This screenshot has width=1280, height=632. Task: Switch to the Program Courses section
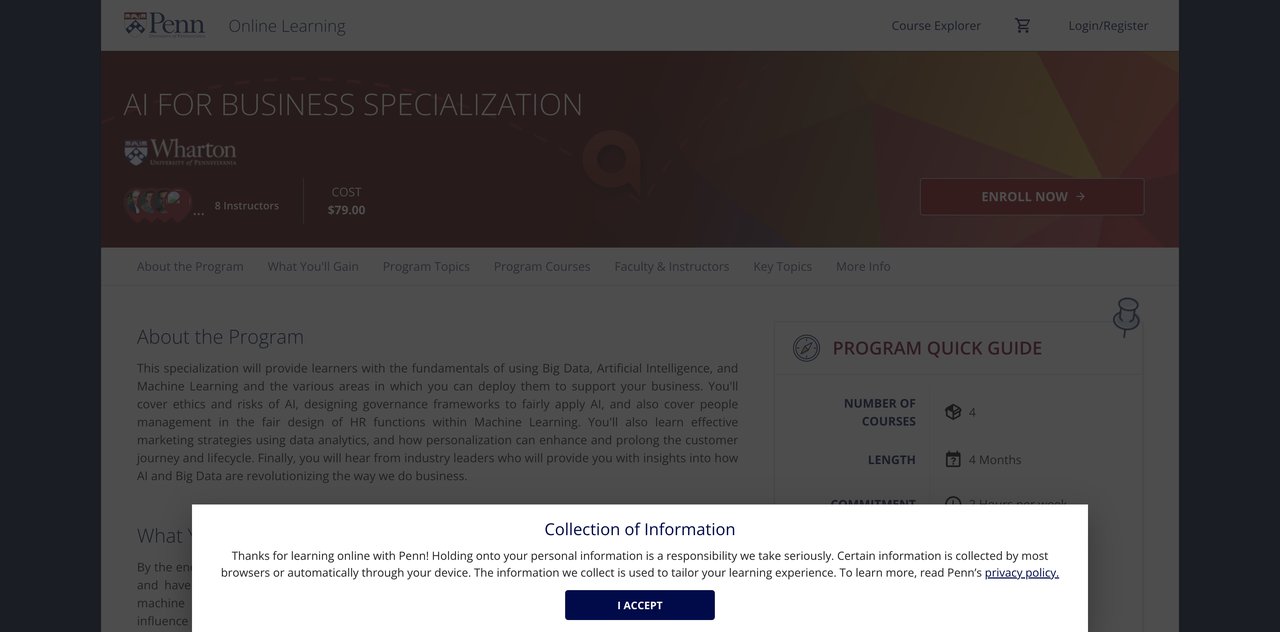click(x=542, y=266)
